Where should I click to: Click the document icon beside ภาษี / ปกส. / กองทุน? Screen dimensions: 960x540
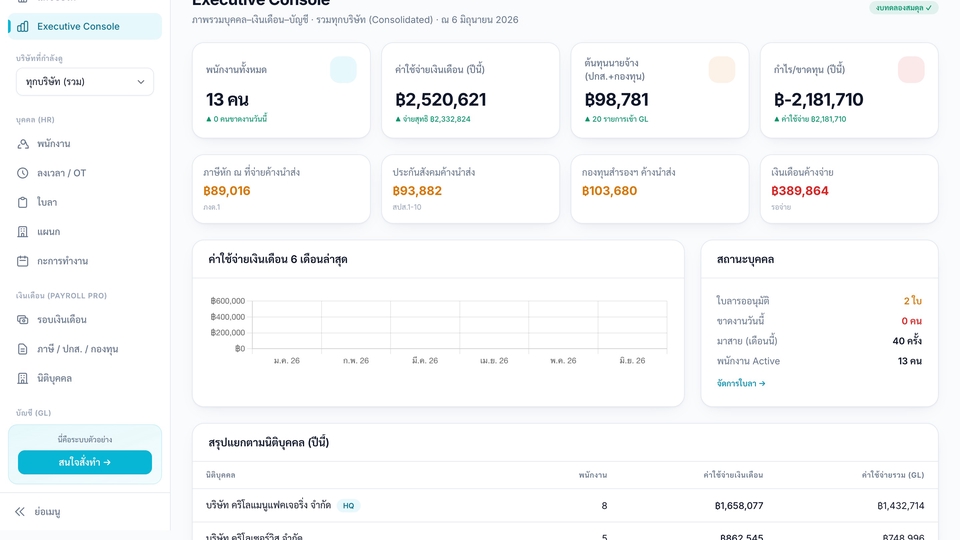(x=23, y=349)
